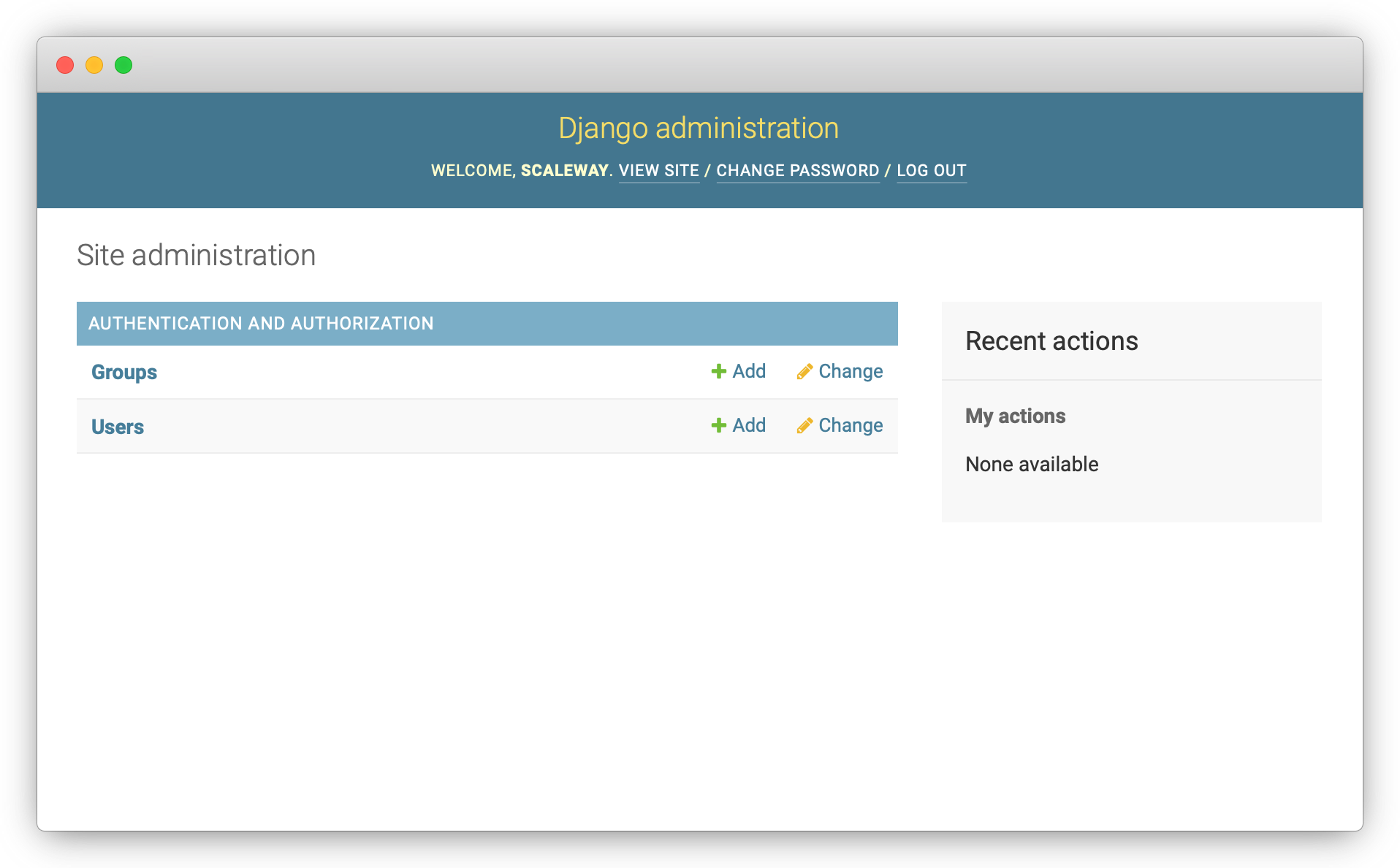Screen dimensions: 1400x868
Task: Open the View Site link
Action: tap(658, 170)
